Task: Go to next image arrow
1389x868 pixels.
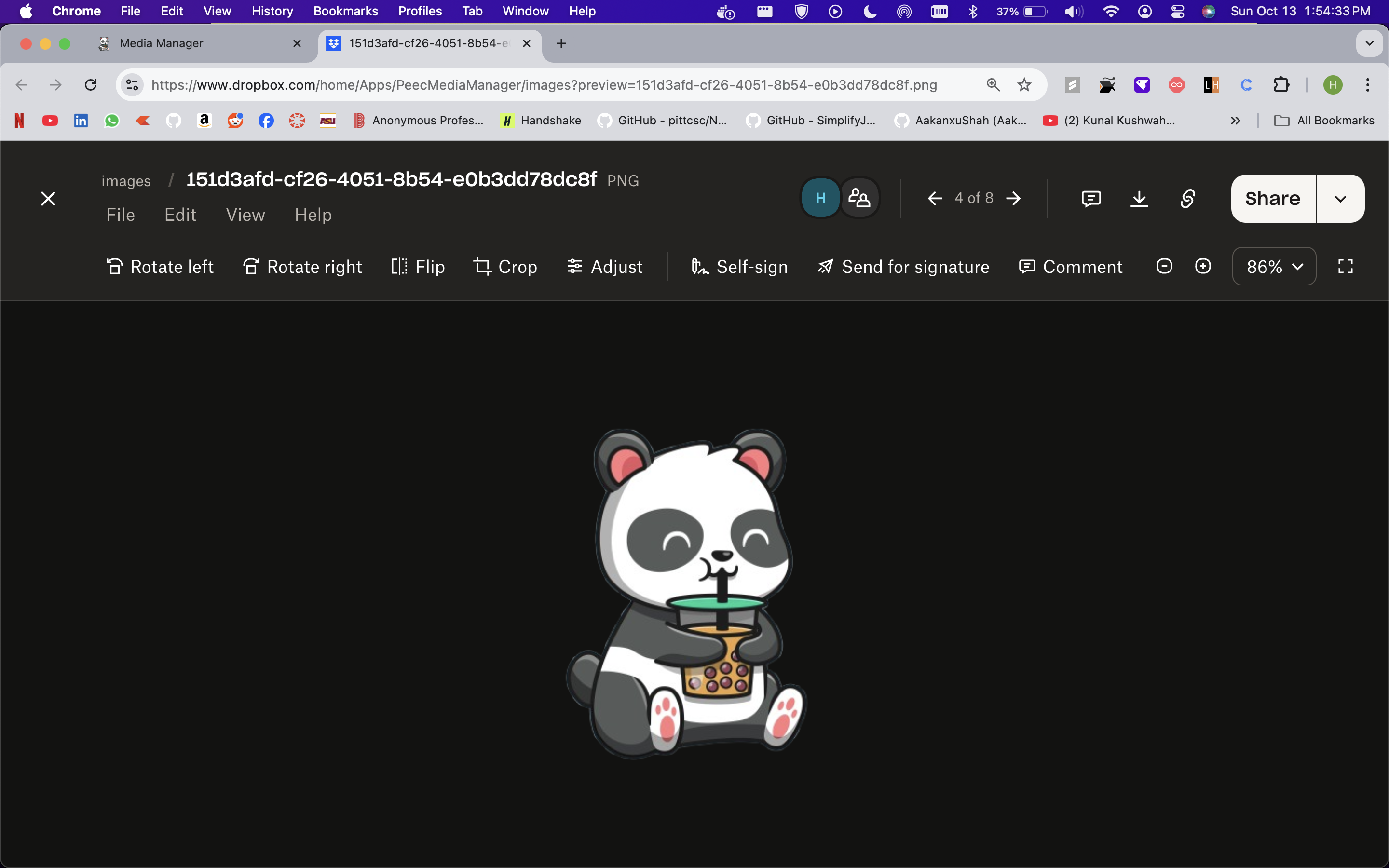Action: tap(1014, 199)
